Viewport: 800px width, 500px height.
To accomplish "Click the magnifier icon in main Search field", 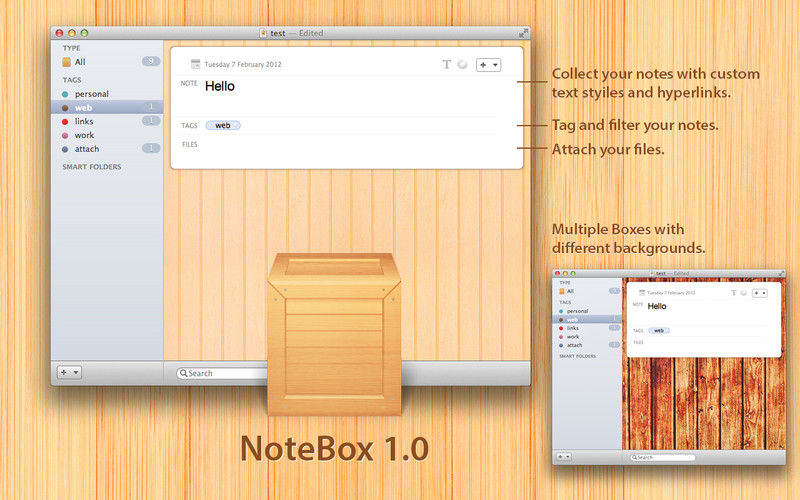I will [183, 373].
